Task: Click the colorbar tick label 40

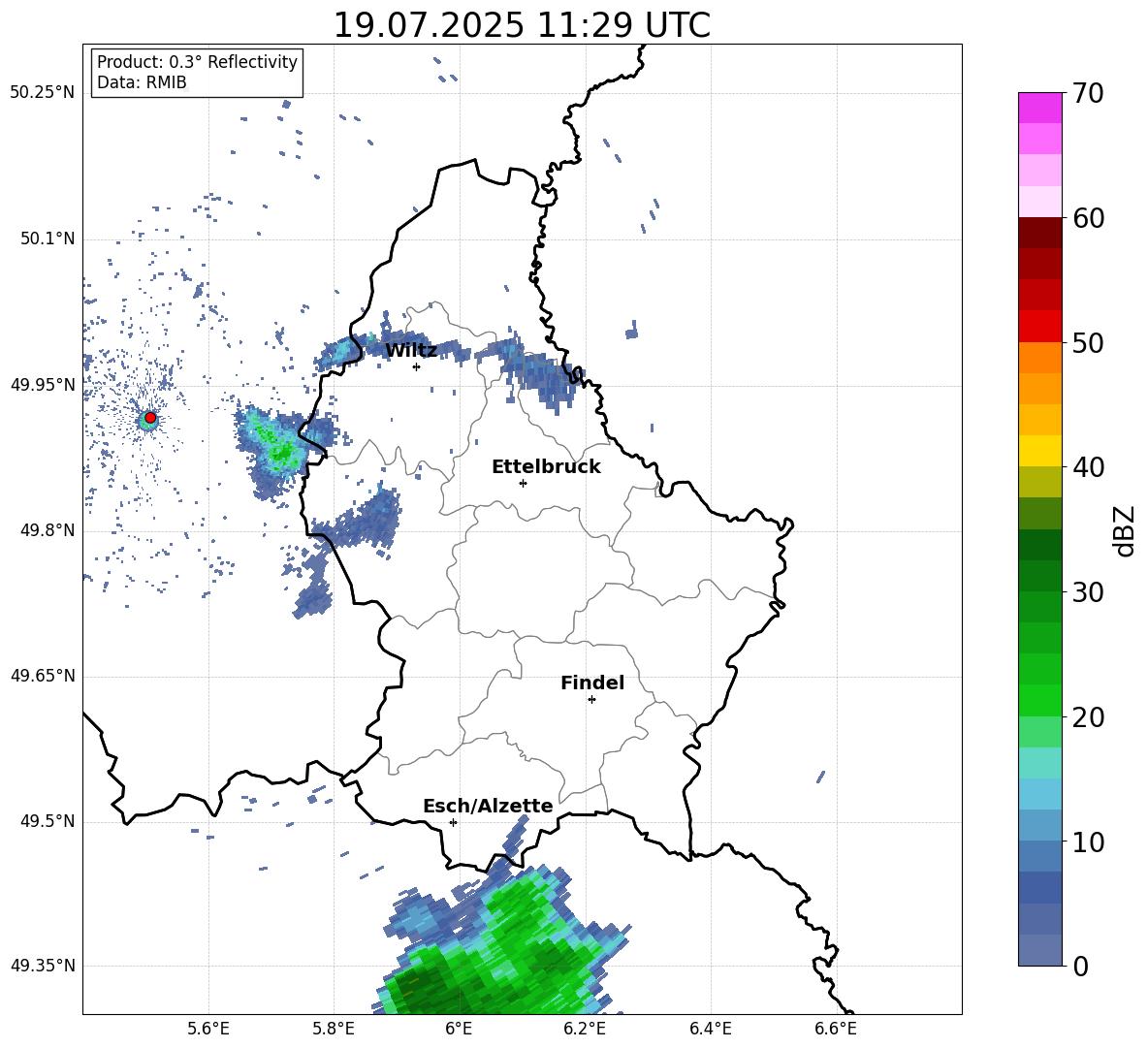Action: (1088, 467)
